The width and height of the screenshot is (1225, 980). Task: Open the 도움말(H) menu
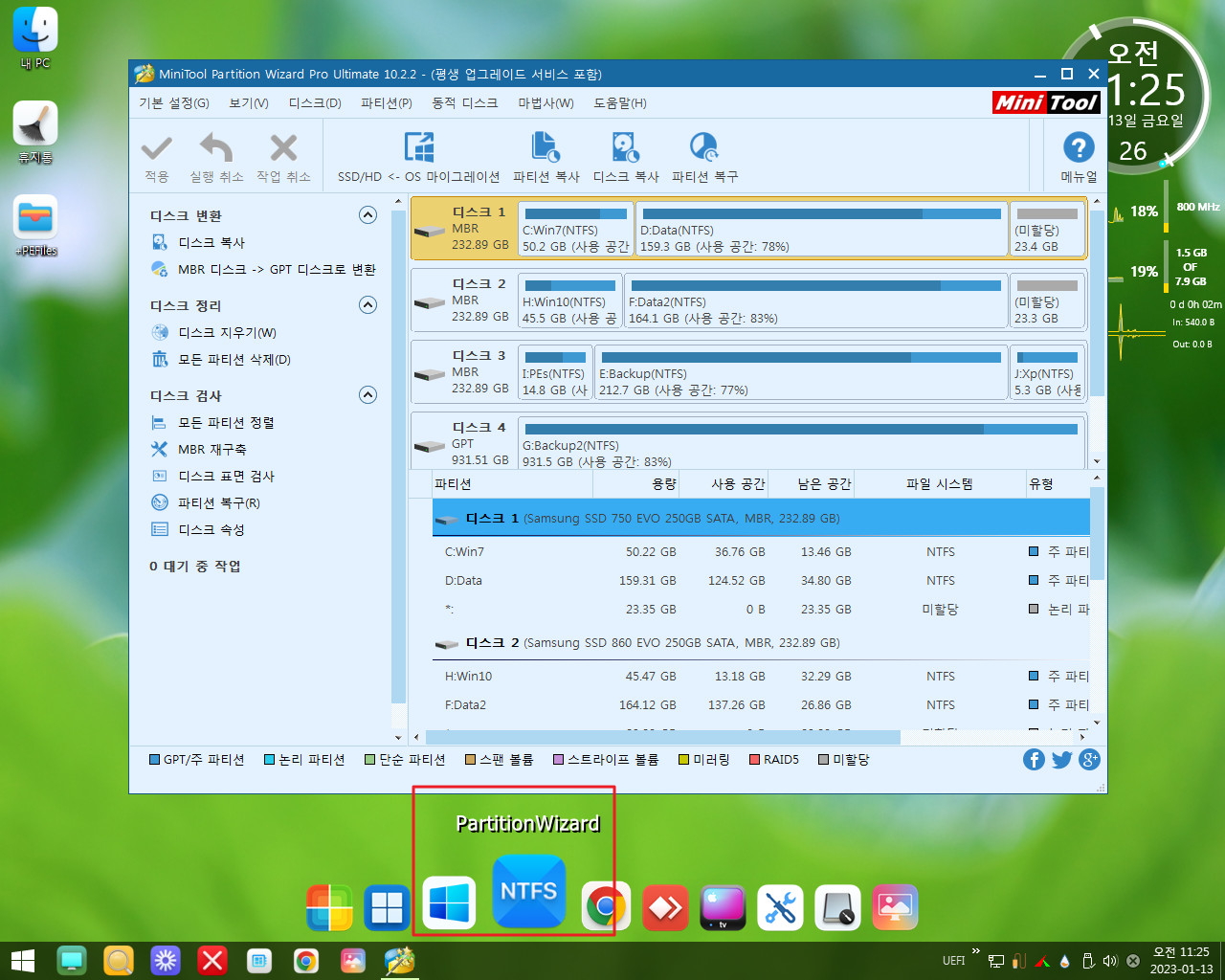[x=620, y=102]
